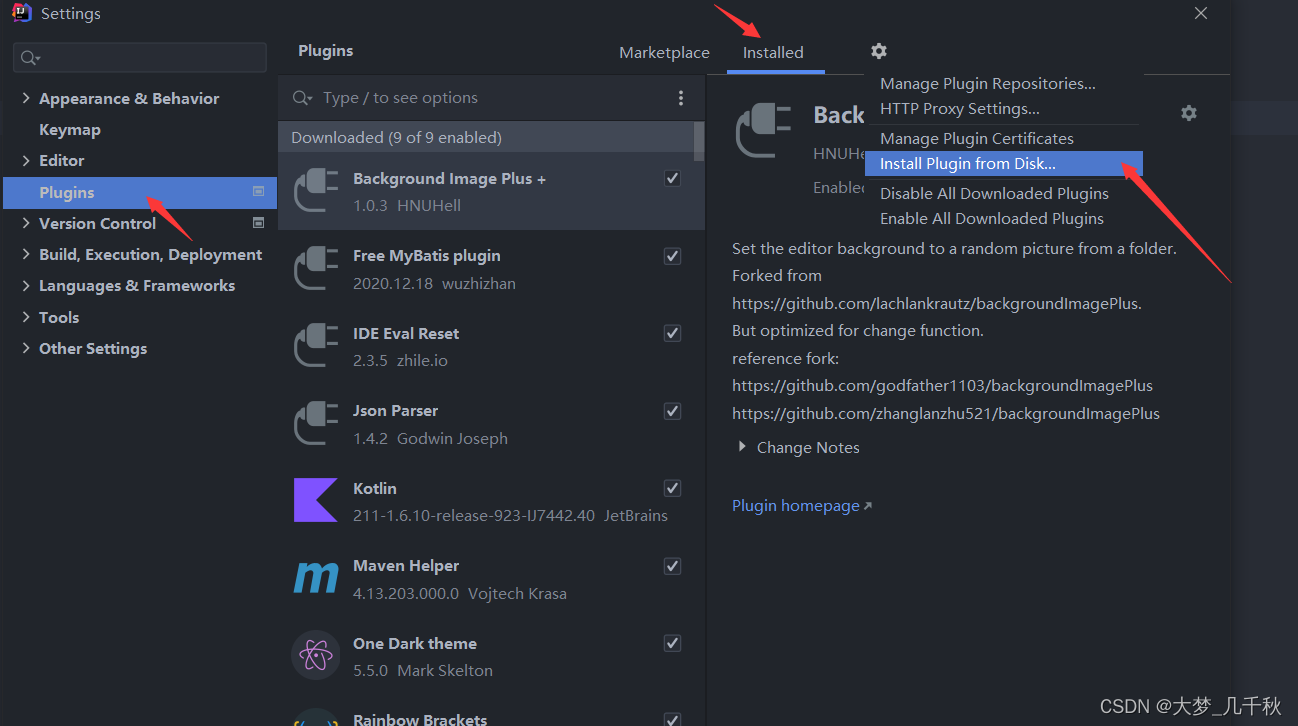The image size is (1298, 726).
Task: Toggle Rainbow Brackets plugin checkbox
Action: click(x=672, y=719)
